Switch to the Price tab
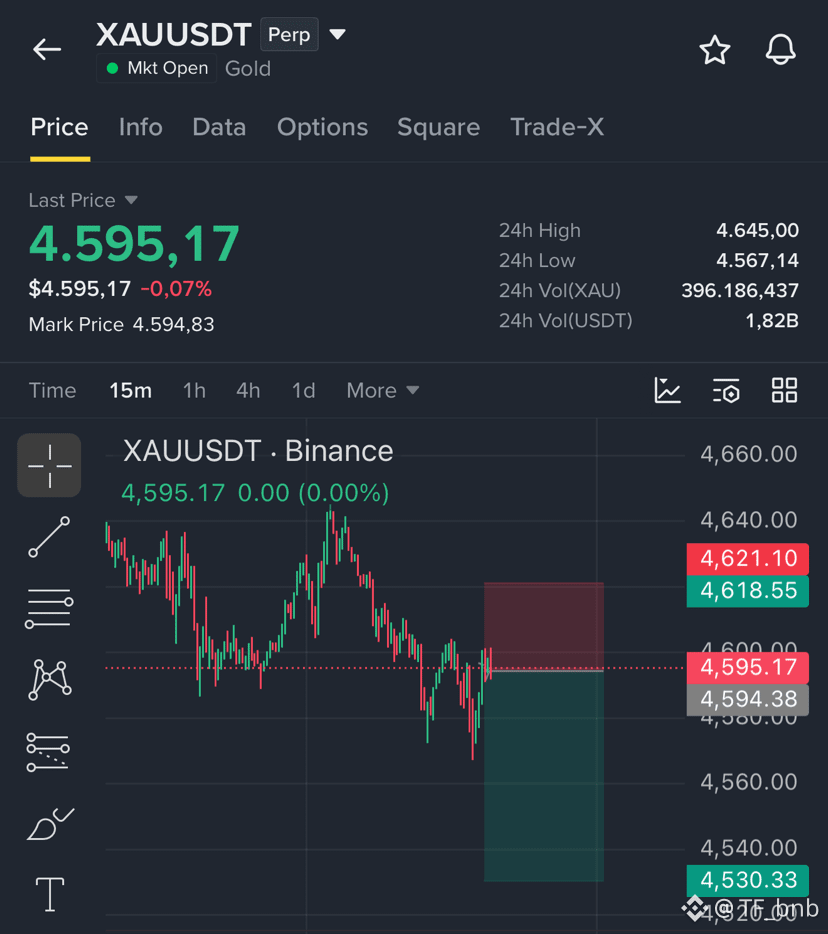Image resolution: width=828 pixels, height=934 pixels. coord(60,127)
